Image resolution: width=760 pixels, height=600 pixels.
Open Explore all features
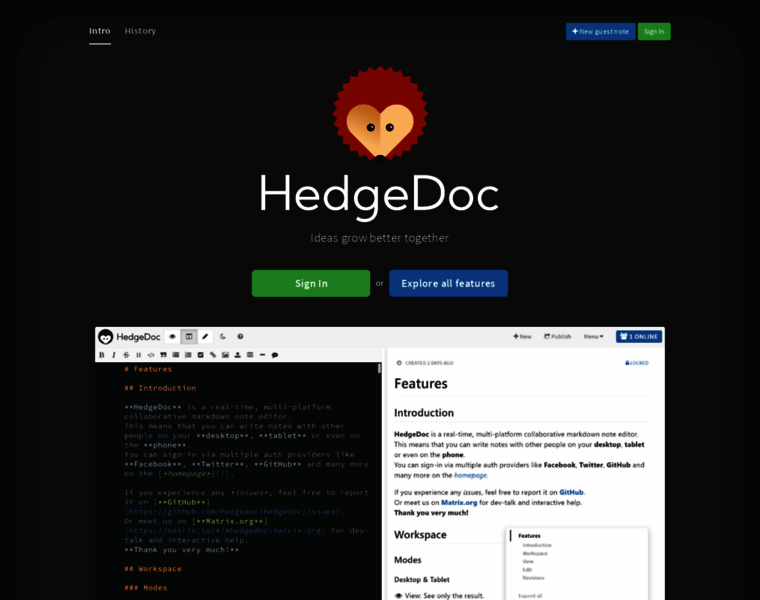448,284
